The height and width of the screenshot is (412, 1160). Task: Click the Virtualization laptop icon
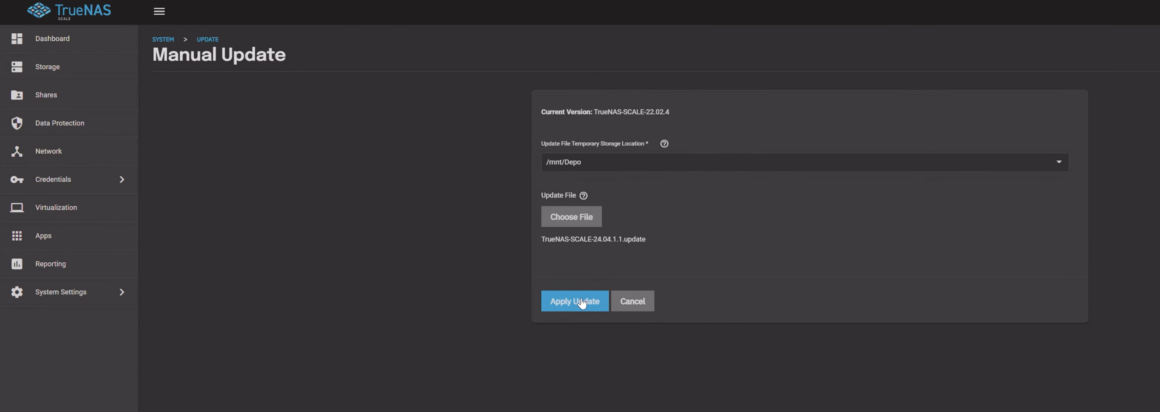coord(17,208)
